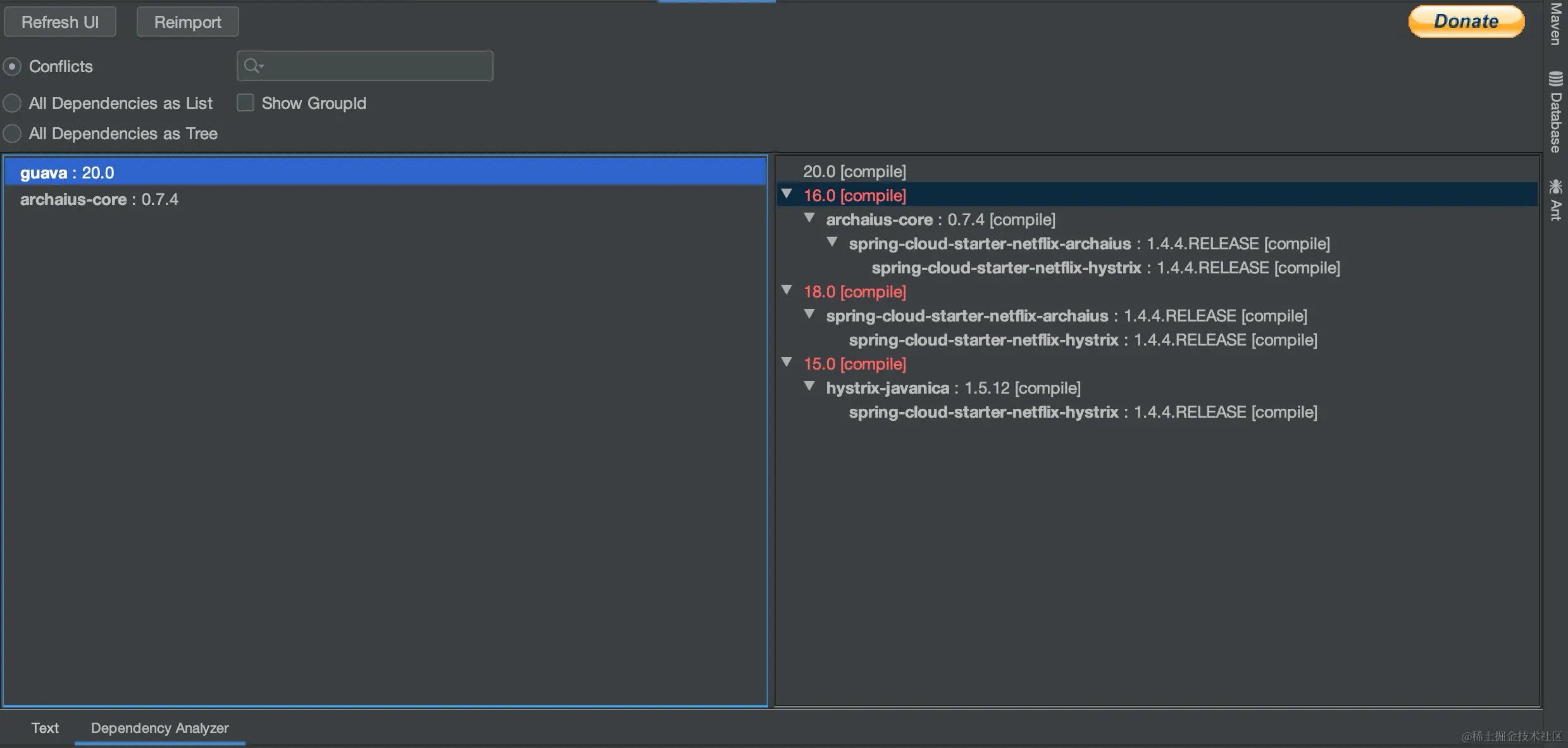Collapse the 15.0 [compile] node

pyautogui.click(x=787, y=363)
